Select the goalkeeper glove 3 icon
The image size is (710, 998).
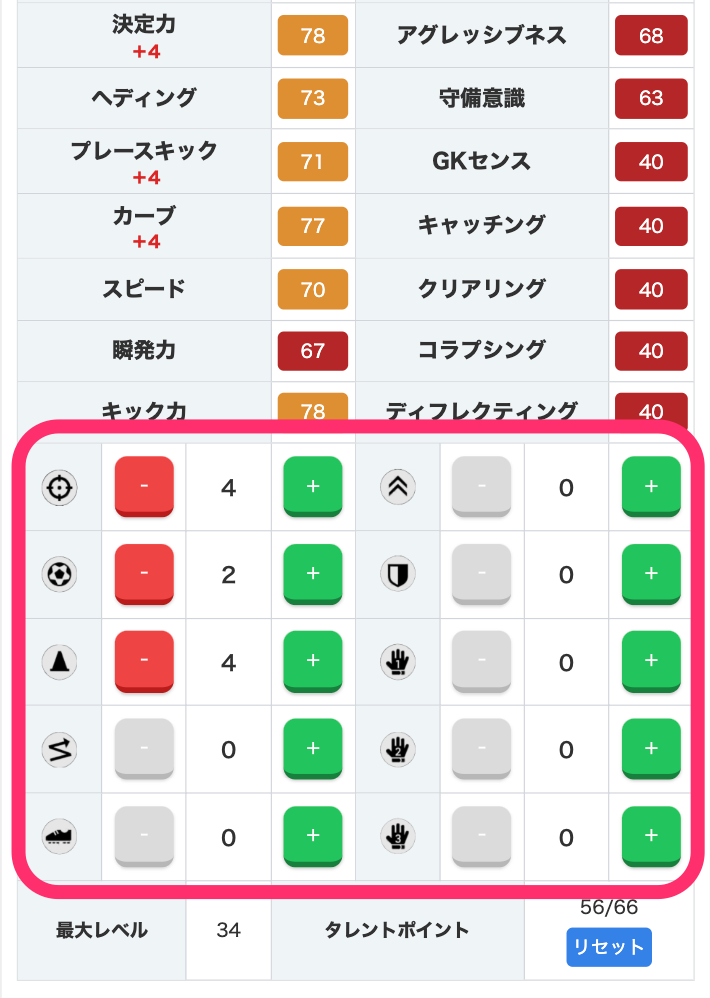pos(397,836)
